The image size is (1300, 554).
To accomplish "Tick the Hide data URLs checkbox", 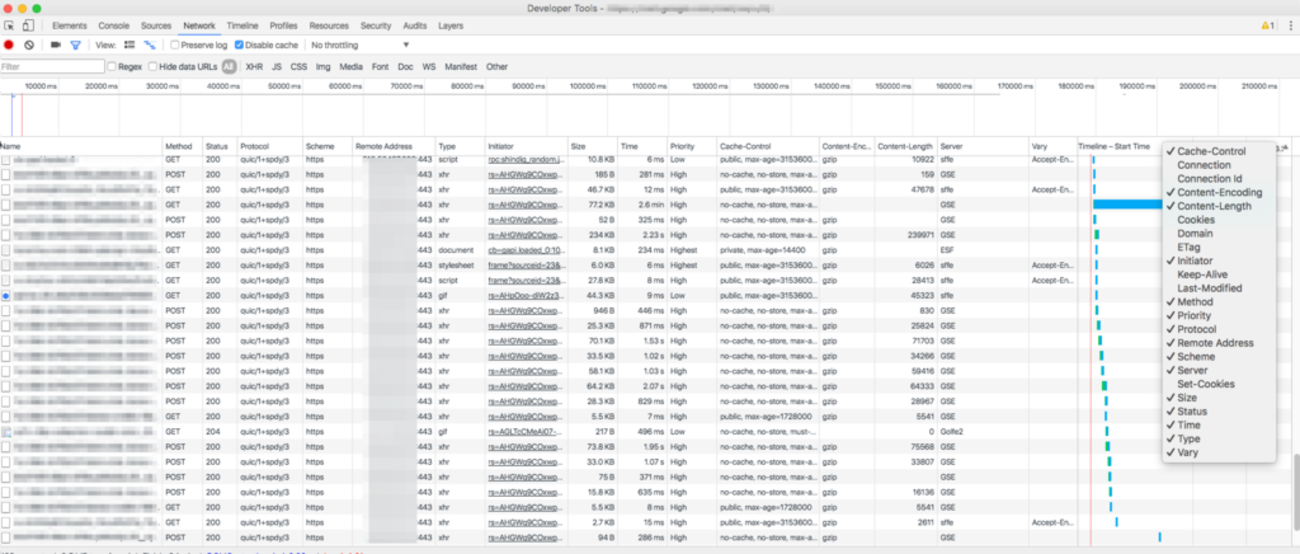I will coord(153,67).
